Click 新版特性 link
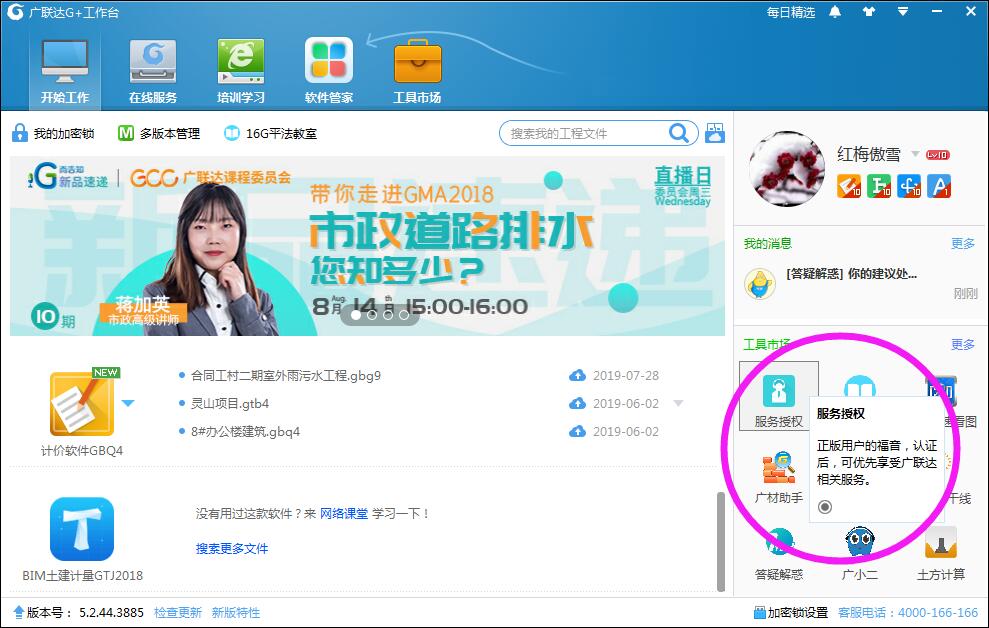This screenshot has width=989, height=628. pos(235,613)
